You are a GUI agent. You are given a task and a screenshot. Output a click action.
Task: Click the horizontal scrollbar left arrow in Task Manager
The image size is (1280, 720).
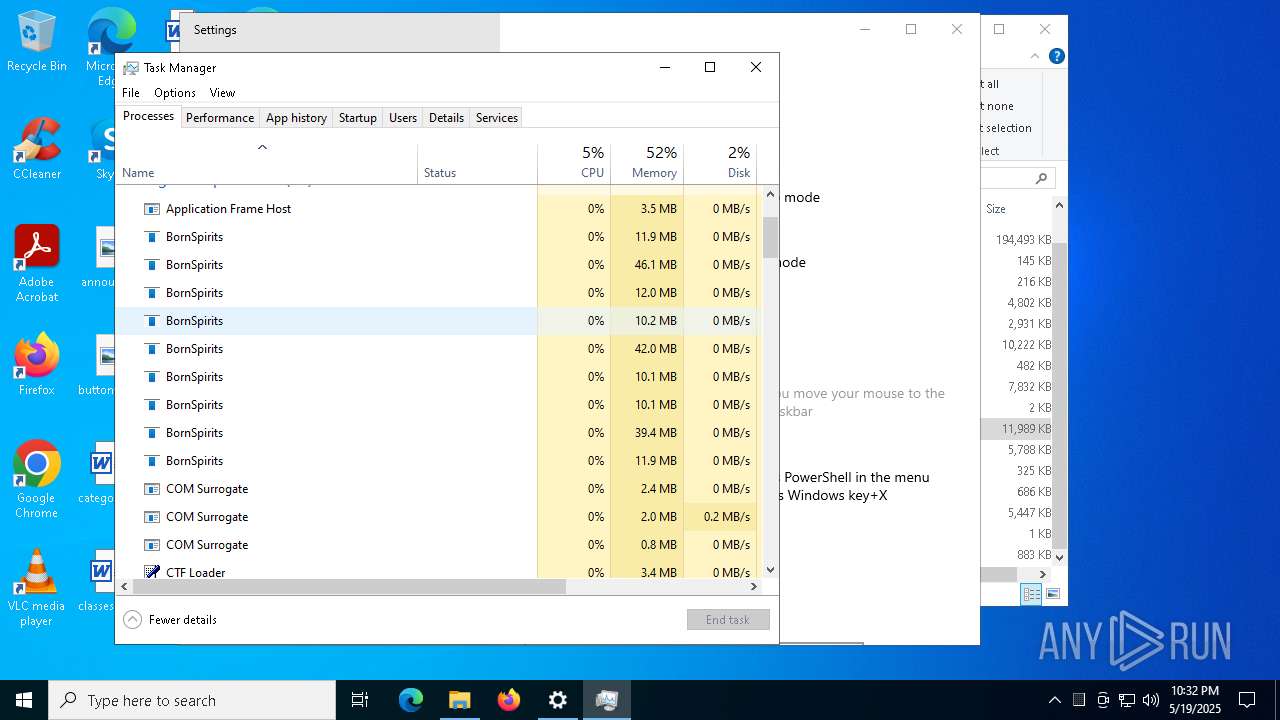coord(124,587)
